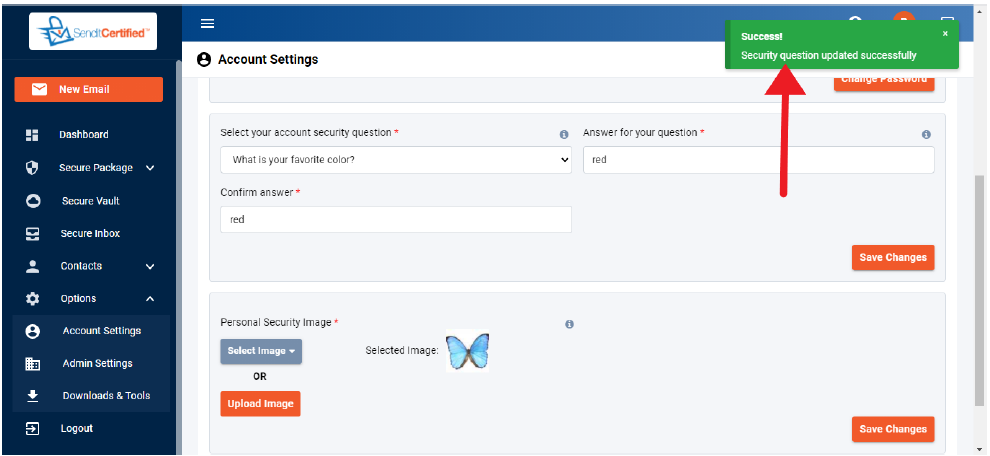990x456 pixels.
Task: Click the Secure Vault cloud icon
Action: pyautogui.click(x=33, y=201)
